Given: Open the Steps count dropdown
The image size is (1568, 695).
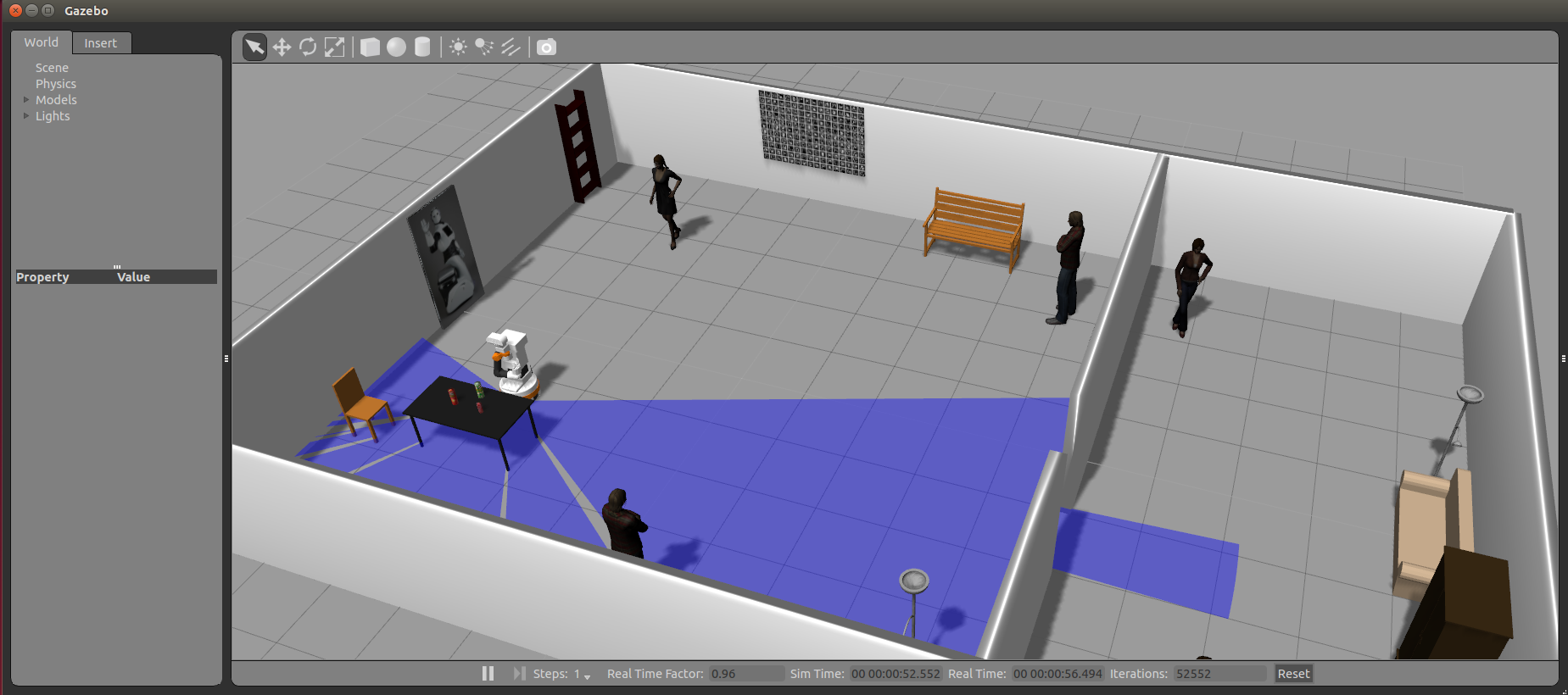Looking at the screenshot, I should tap(586, 675).
